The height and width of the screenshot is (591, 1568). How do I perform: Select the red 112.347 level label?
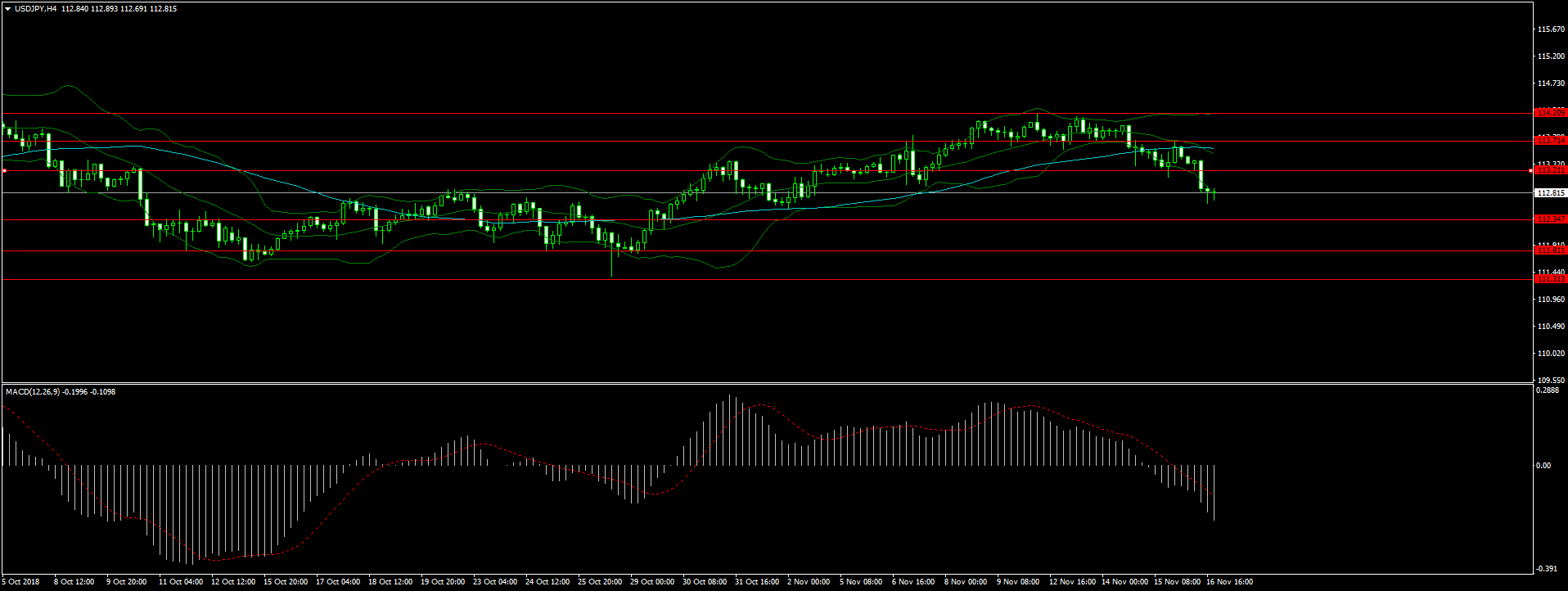(1551, 219)
